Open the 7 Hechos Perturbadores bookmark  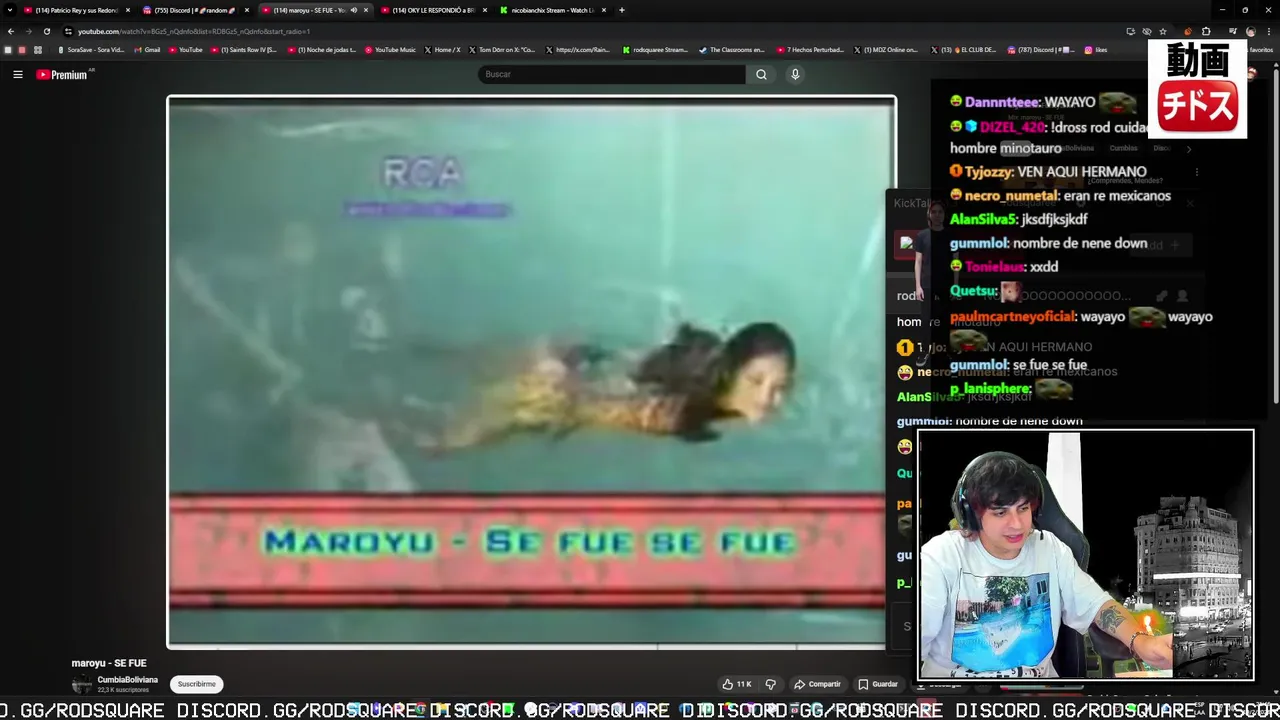[810, 50]
